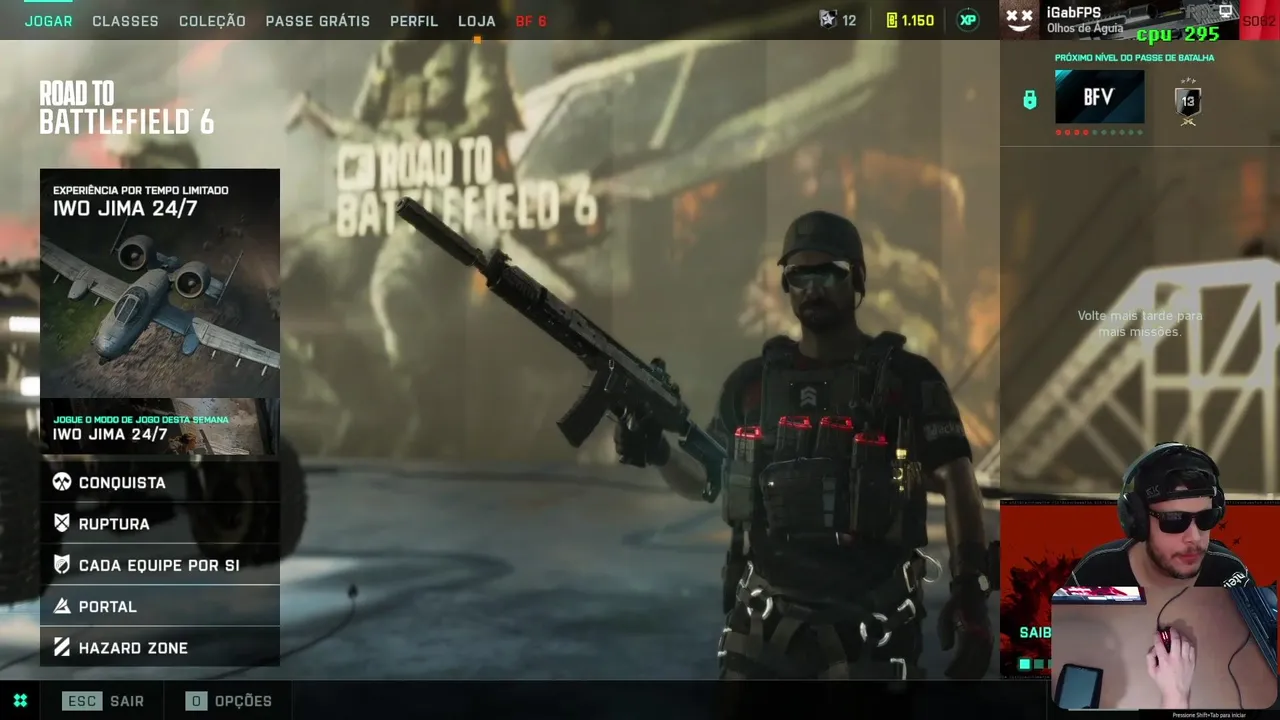Open HAZARD ZONE mode label
1280x720 pixels.
coord(133,648)
